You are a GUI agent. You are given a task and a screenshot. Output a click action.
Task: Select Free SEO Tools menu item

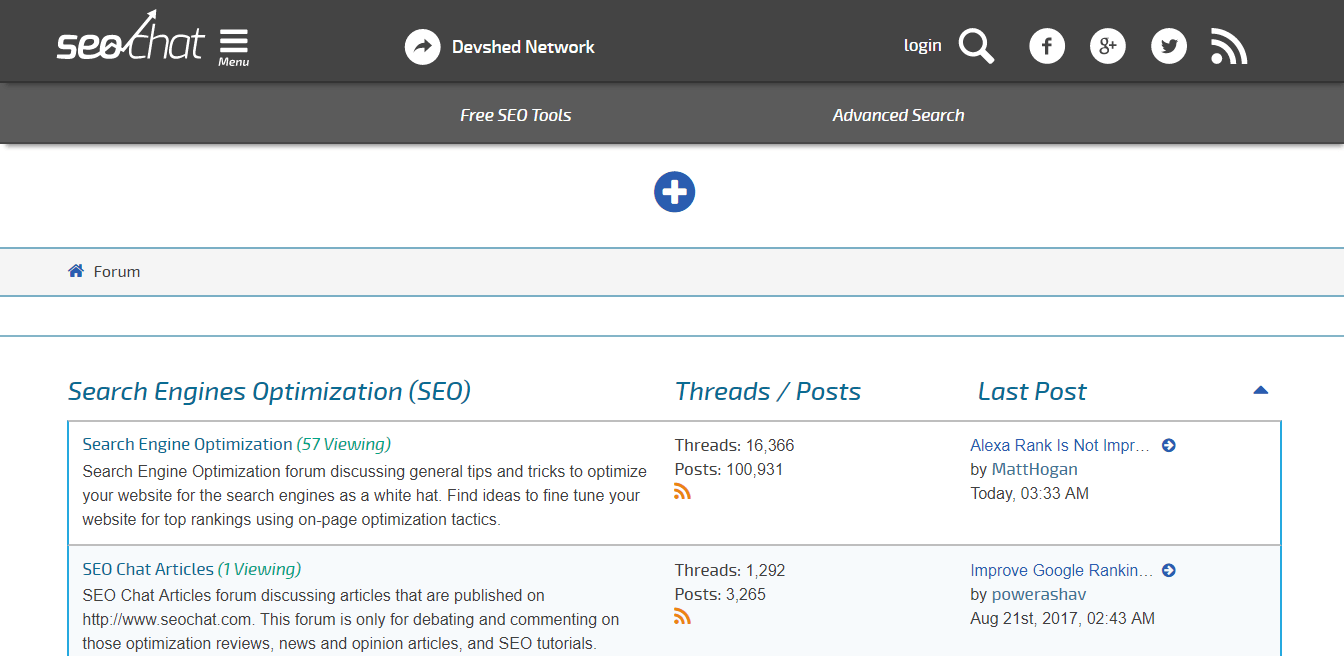(515, 115)
